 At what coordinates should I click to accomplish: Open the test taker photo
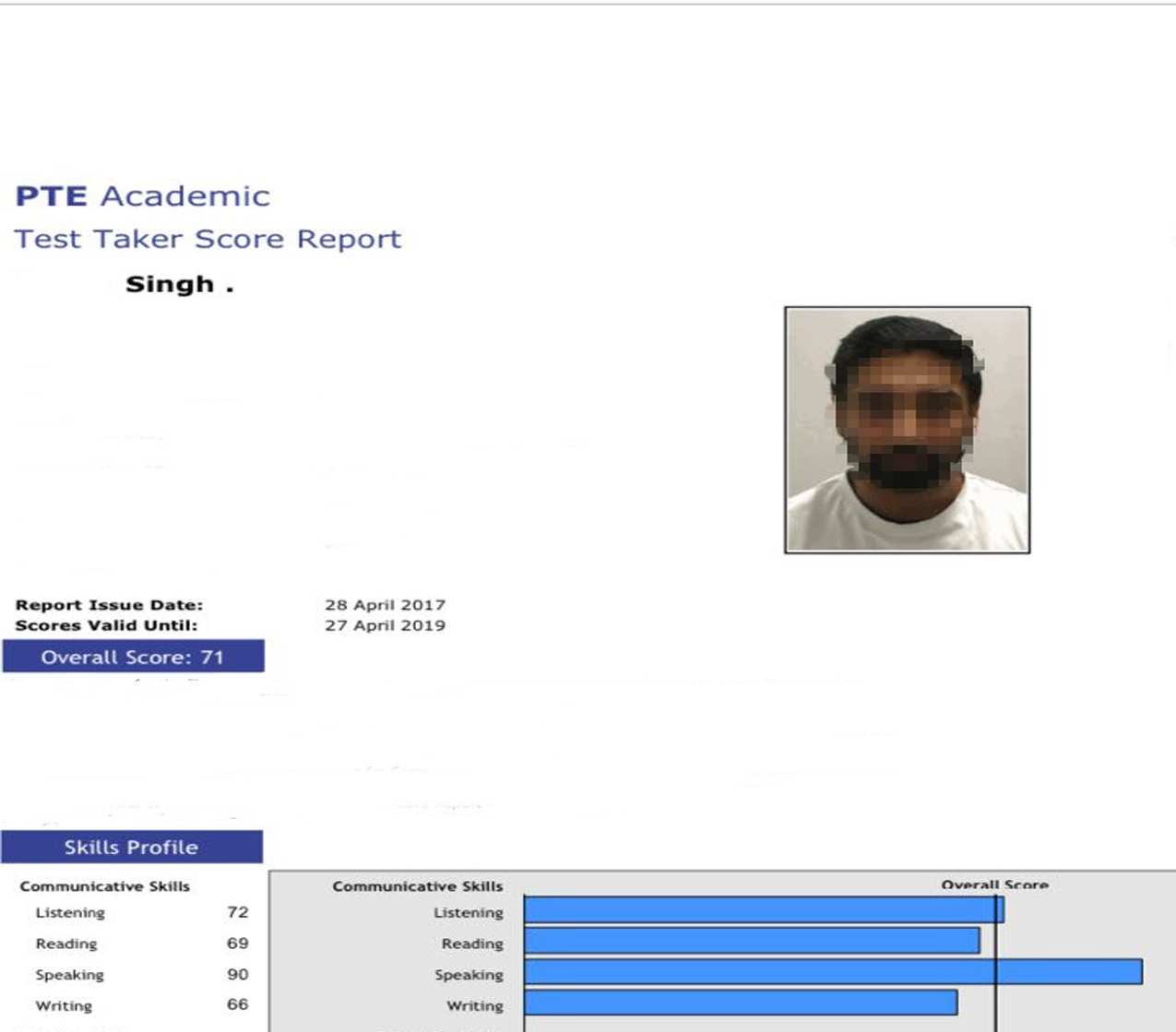tap(907, 430)
